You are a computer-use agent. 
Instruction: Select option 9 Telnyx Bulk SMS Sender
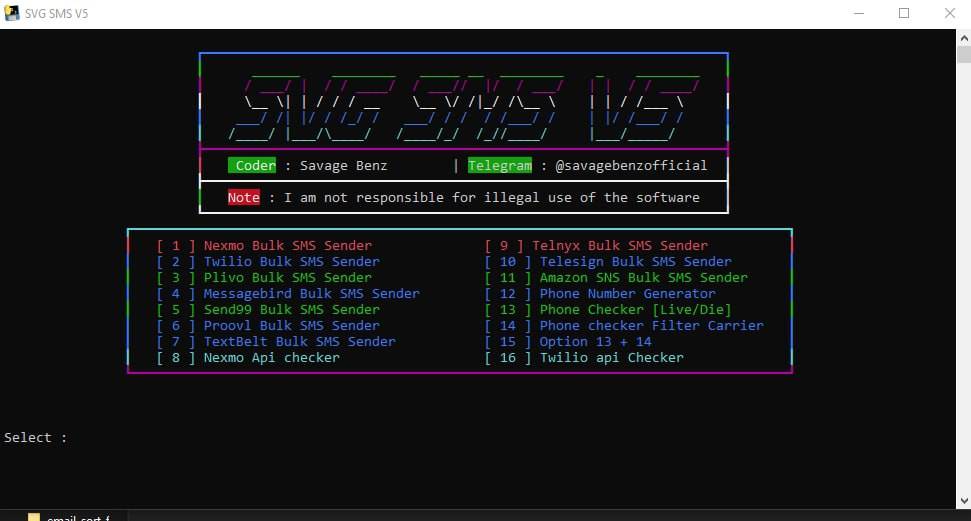596,245
